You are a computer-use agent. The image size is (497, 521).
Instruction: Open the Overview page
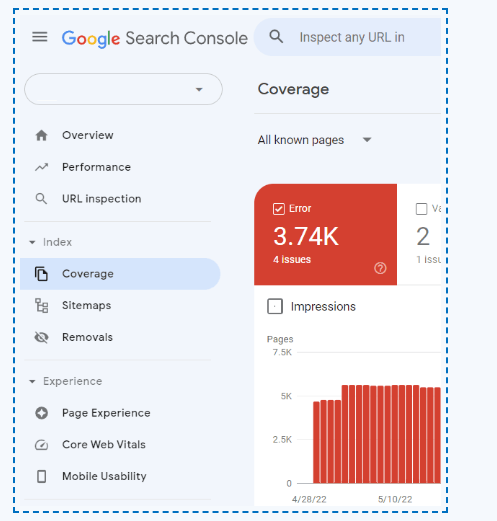coord(88,135)
